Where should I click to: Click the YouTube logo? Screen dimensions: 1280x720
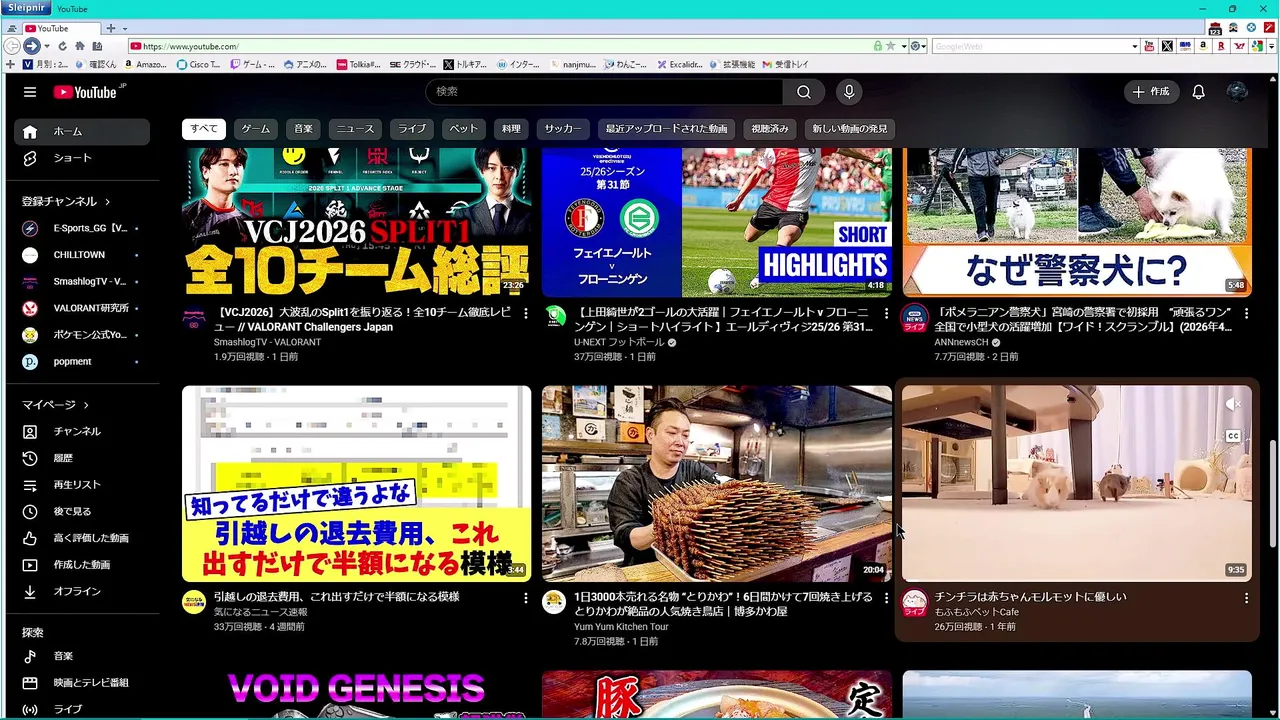89,92
